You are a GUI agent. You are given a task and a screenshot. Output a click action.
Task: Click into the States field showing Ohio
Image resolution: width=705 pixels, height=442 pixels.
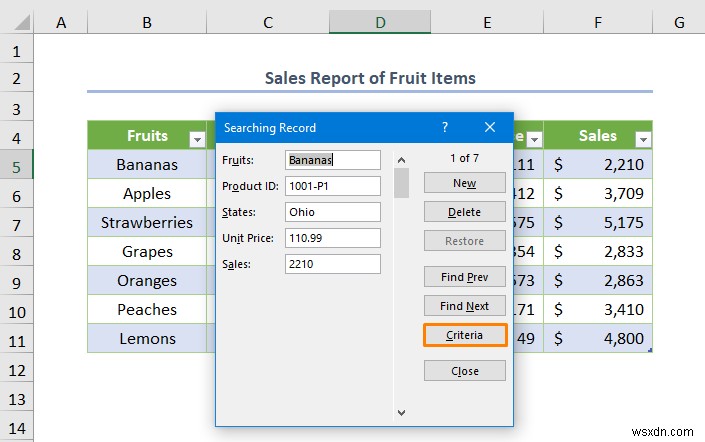333,212
